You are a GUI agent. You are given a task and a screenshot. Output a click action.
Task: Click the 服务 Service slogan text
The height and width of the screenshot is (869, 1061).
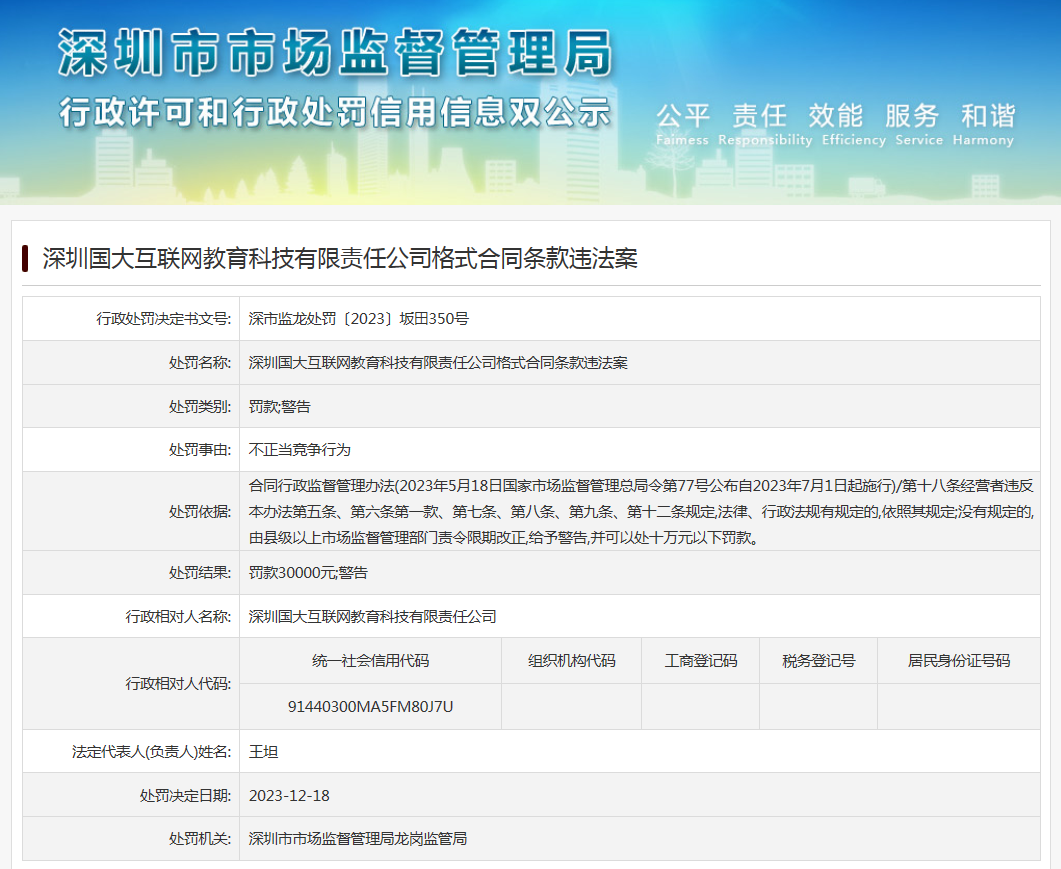(918, 125)
